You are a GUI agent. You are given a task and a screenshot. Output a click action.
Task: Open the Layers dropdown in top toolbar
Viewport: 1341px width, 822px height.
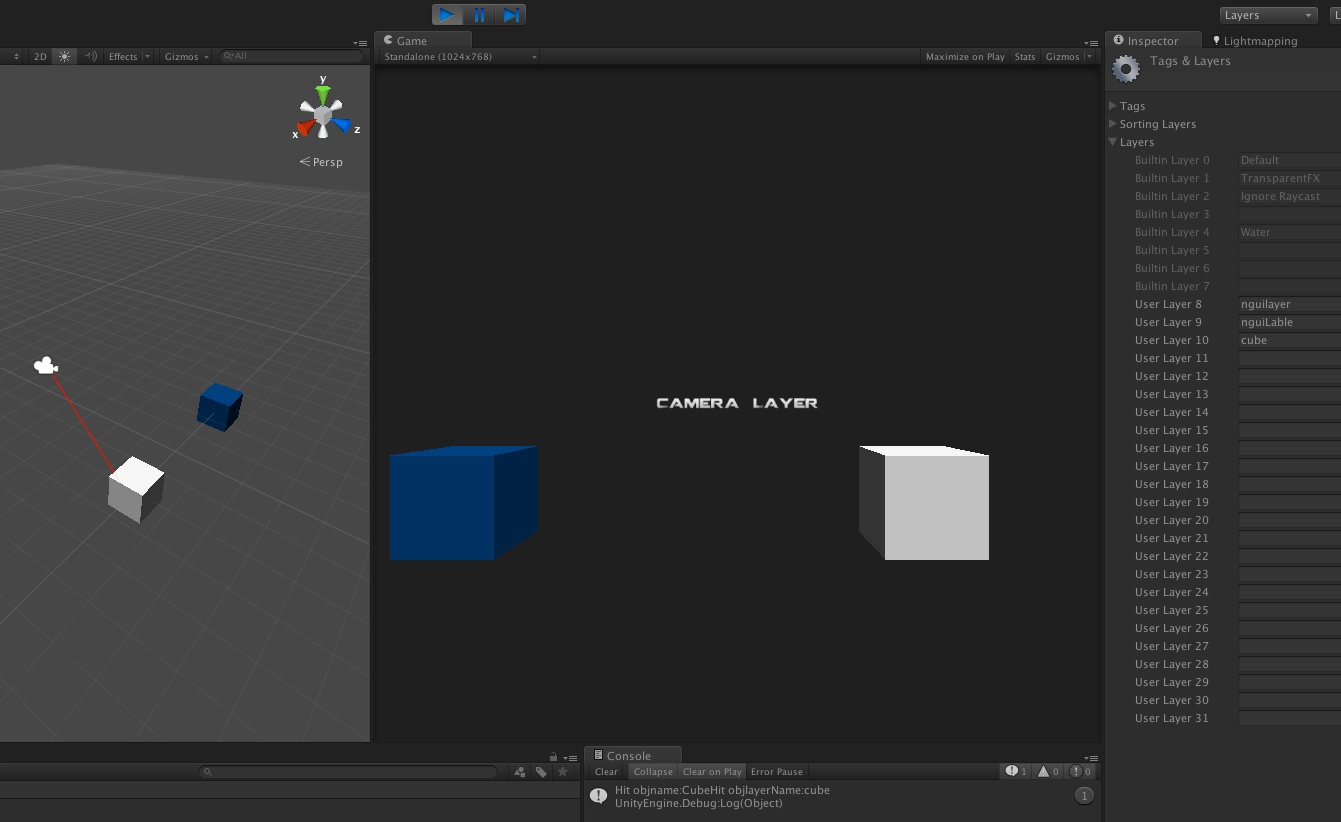click(1269, 15)
